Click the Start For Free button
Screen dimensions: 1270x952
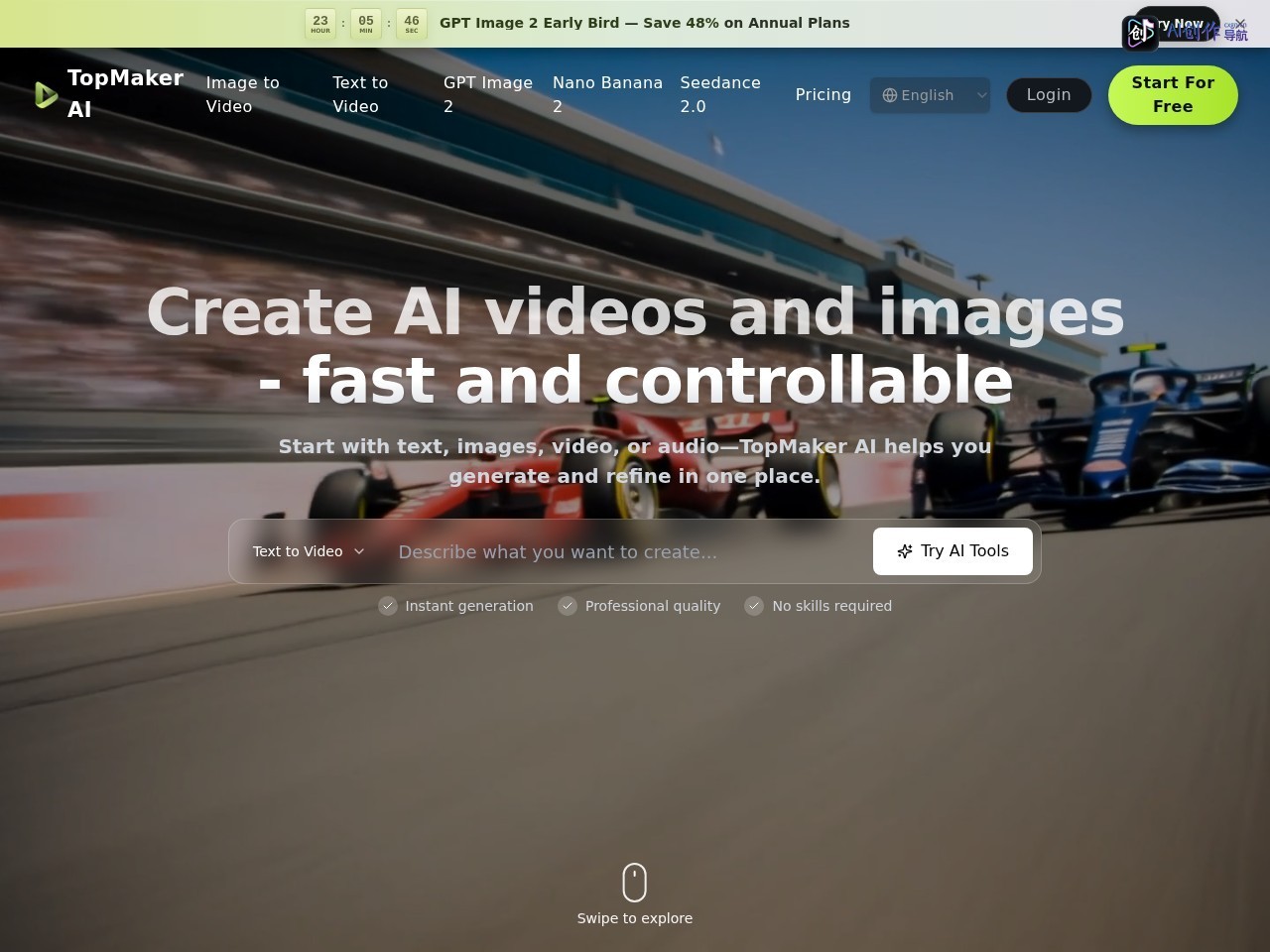click(1173, 95)
